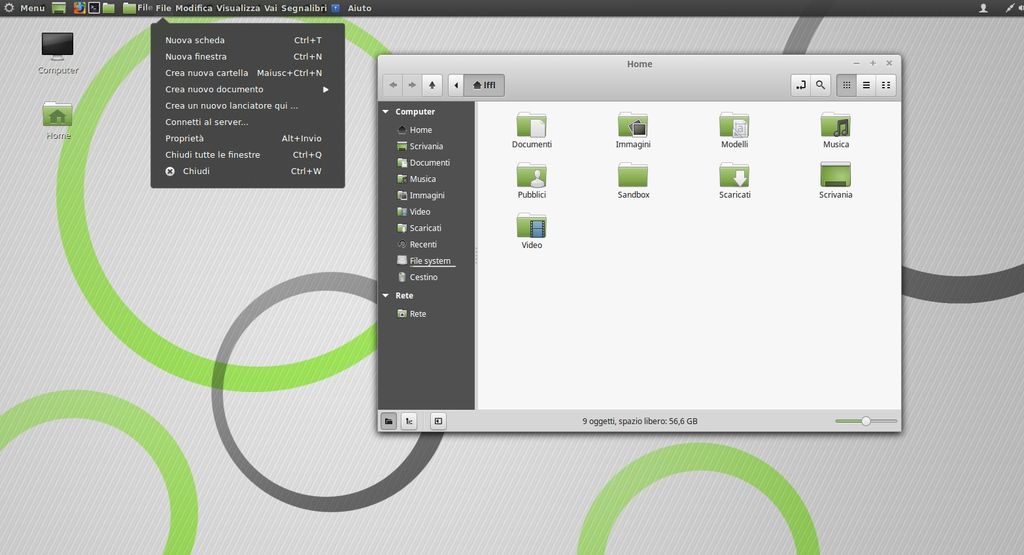Show tree view in the sidebar

pos(409,421)
